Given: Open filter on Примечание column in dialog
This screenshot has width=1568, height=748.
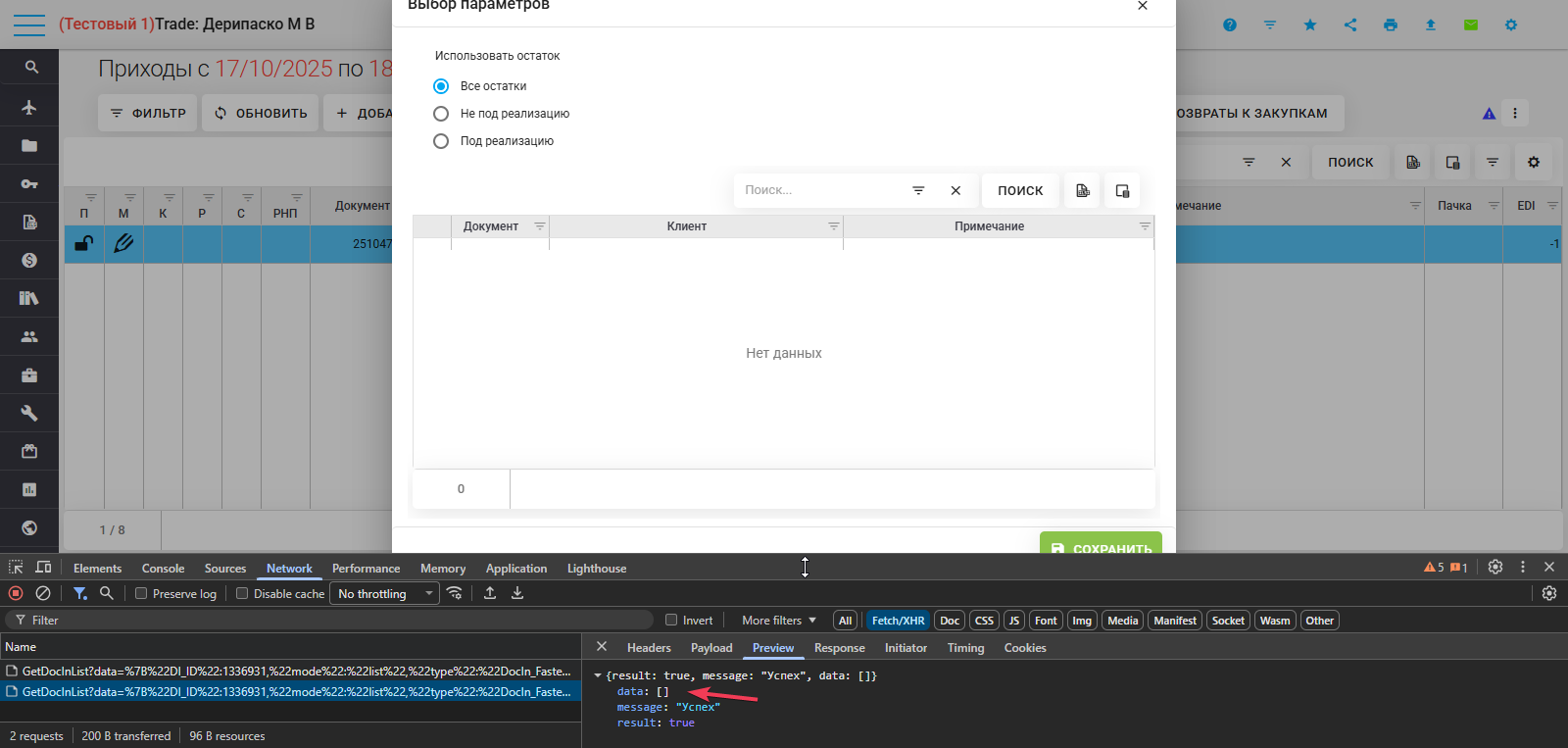Looking at the screenshot, I should (x=1145, y=226).
